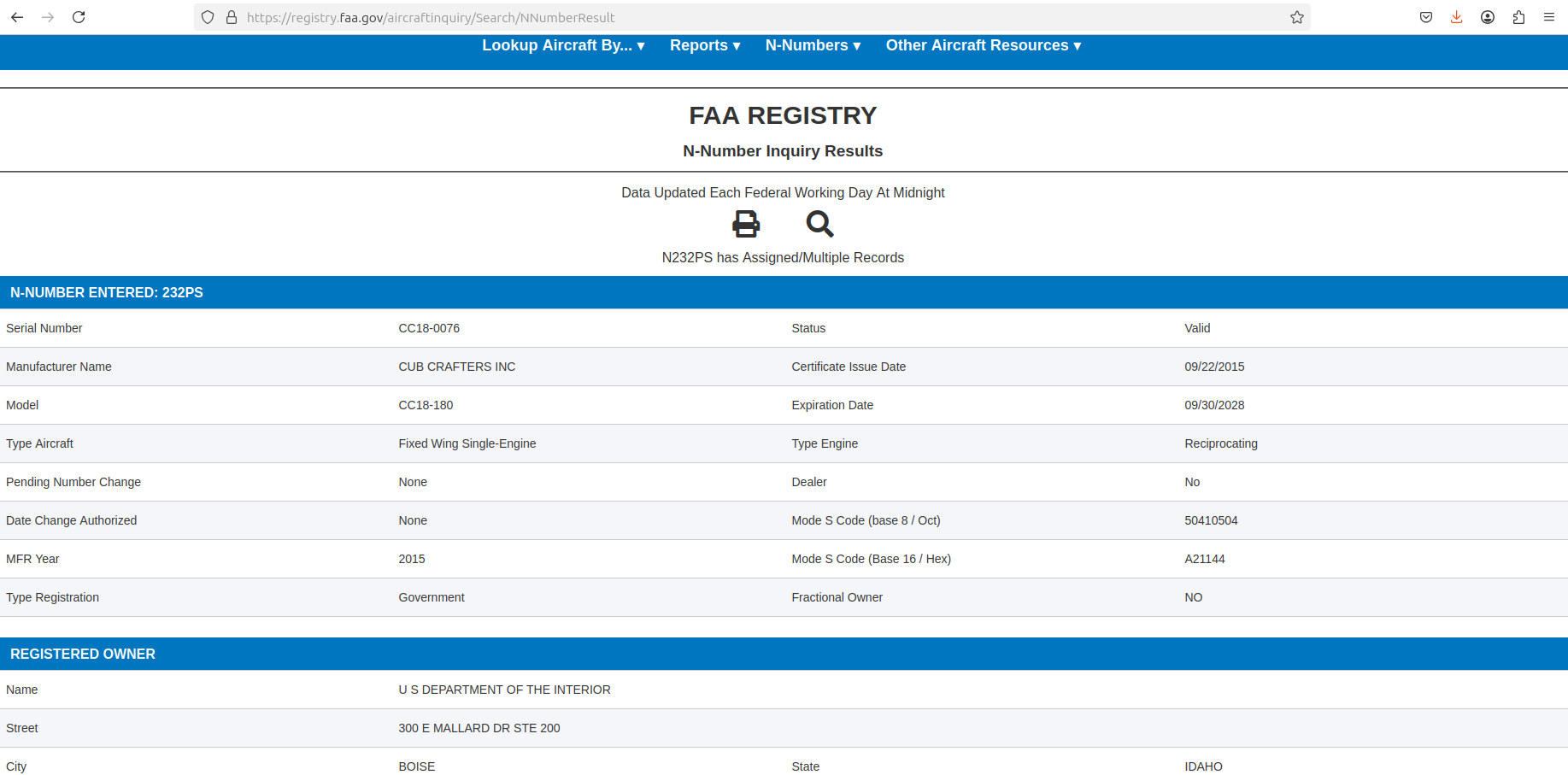1568x775 pixels.
Task: Click the browser back arrow
Action: click(17, 17)
